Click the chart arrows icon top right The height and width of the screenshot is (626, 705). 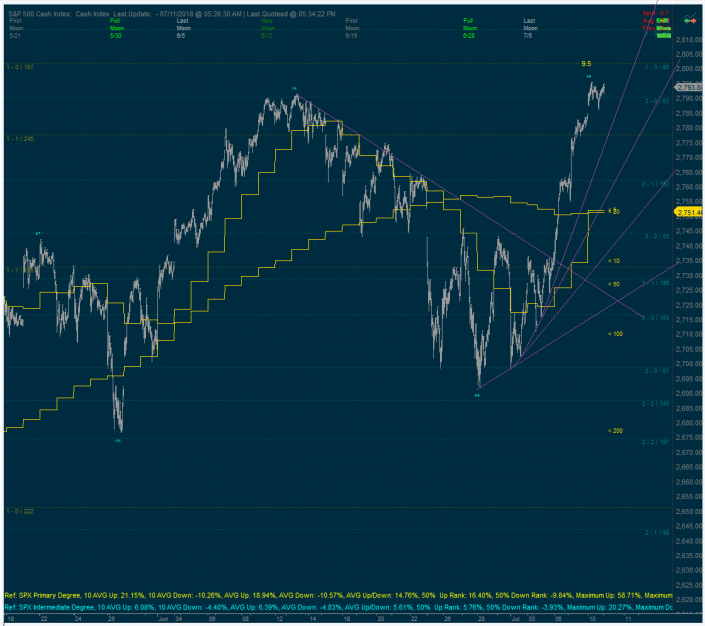690,19
